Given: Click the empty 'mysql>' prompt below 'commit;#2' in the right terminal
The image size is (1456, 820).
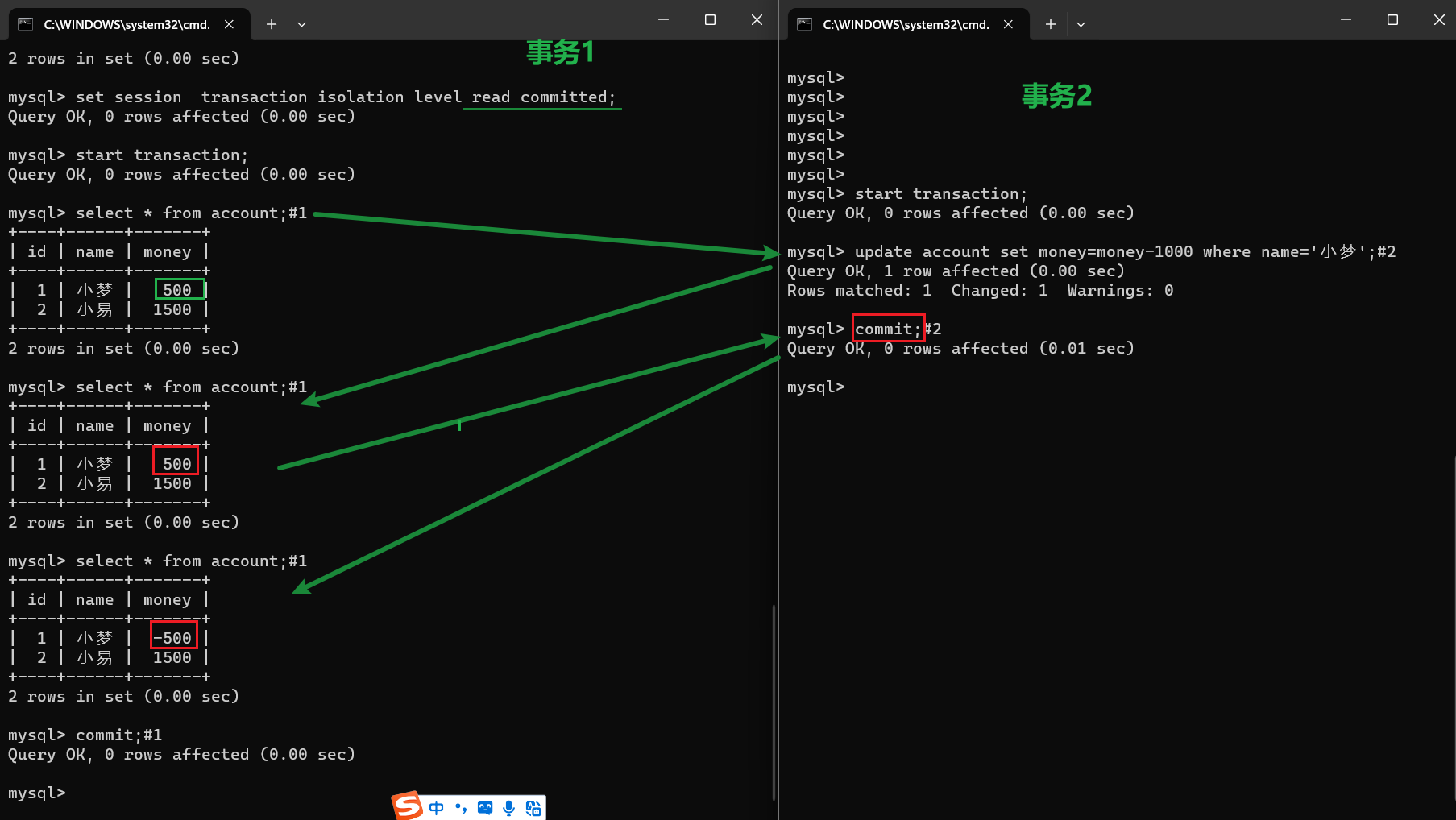Looking at the screenshot, I should point(816,387).
